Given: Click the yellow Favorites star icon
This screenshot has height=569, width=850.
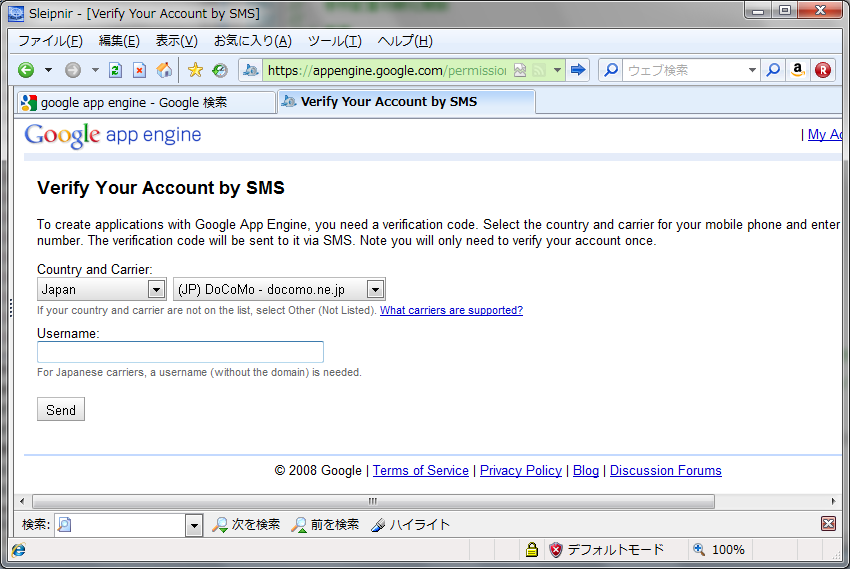Looking at the screenshot, I should pyautogui.click(x=195, y=70).
